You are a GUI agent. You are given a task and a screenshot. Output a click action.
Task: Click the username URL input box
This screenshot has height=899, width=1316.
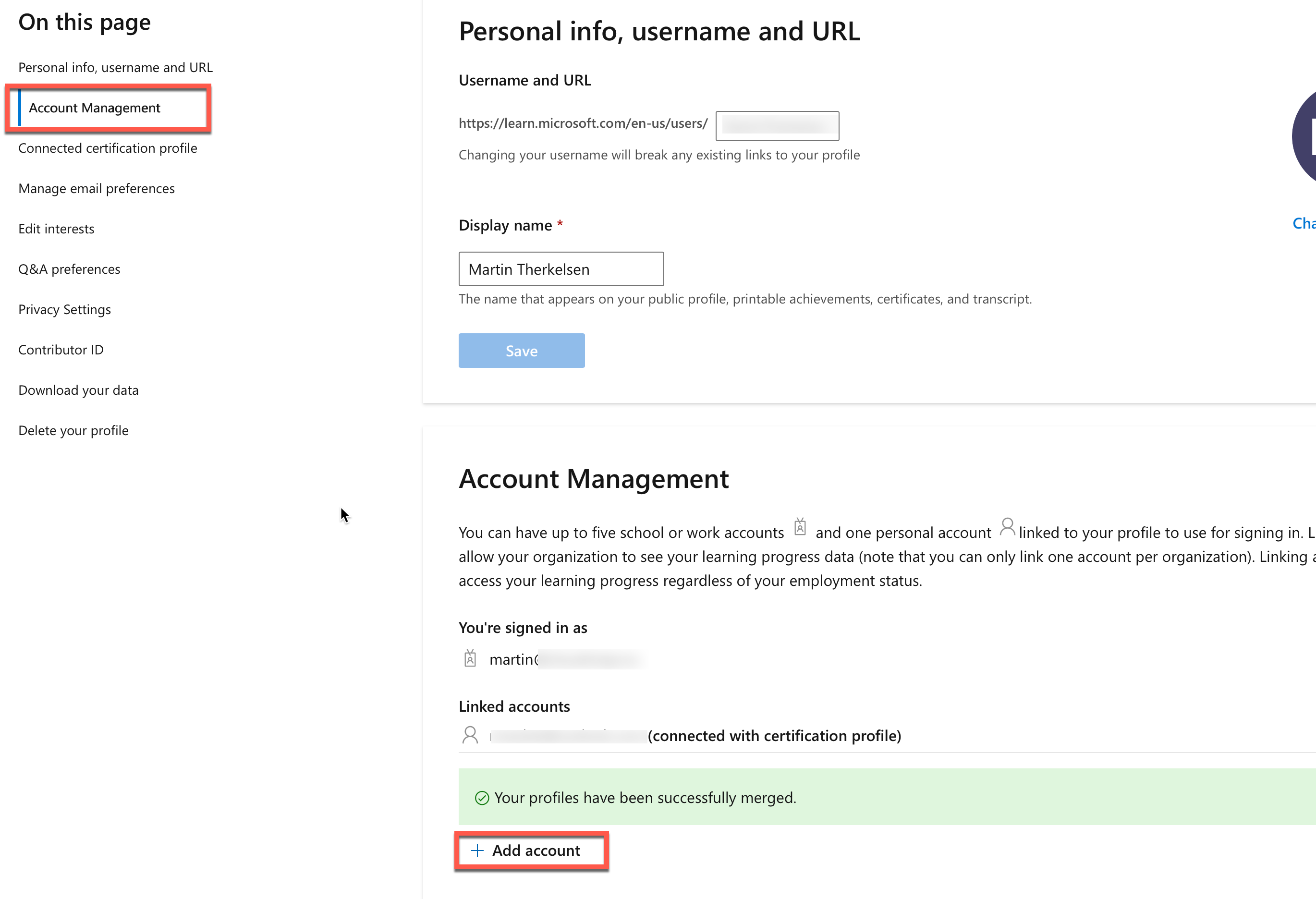tap(777, 126)
